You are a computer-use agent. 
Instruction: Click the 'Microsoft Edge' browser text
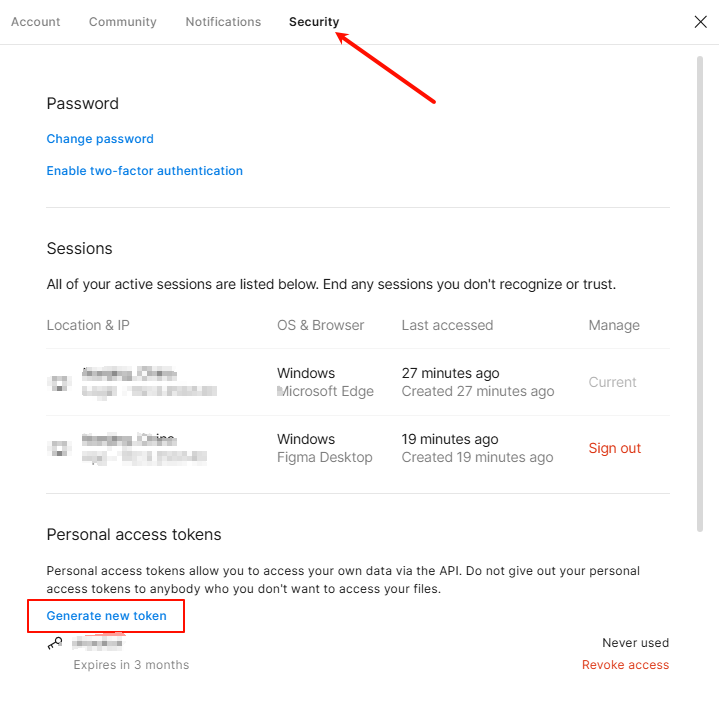click(x=326, y=391)
